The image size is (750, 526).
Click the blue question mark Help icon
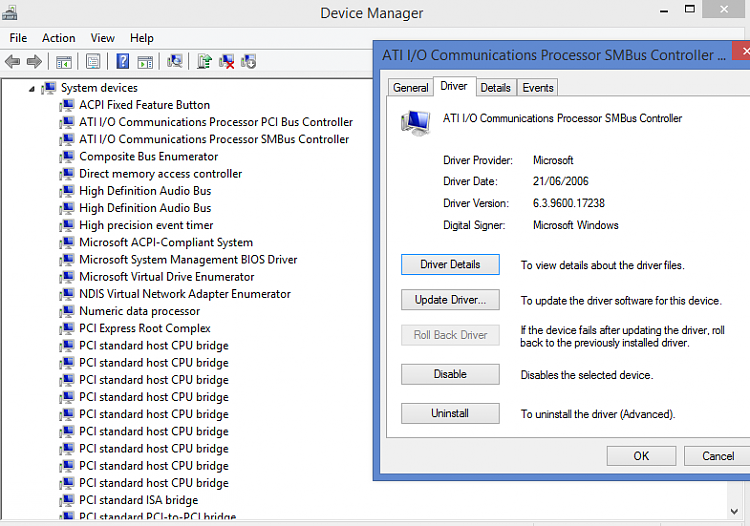123,61
